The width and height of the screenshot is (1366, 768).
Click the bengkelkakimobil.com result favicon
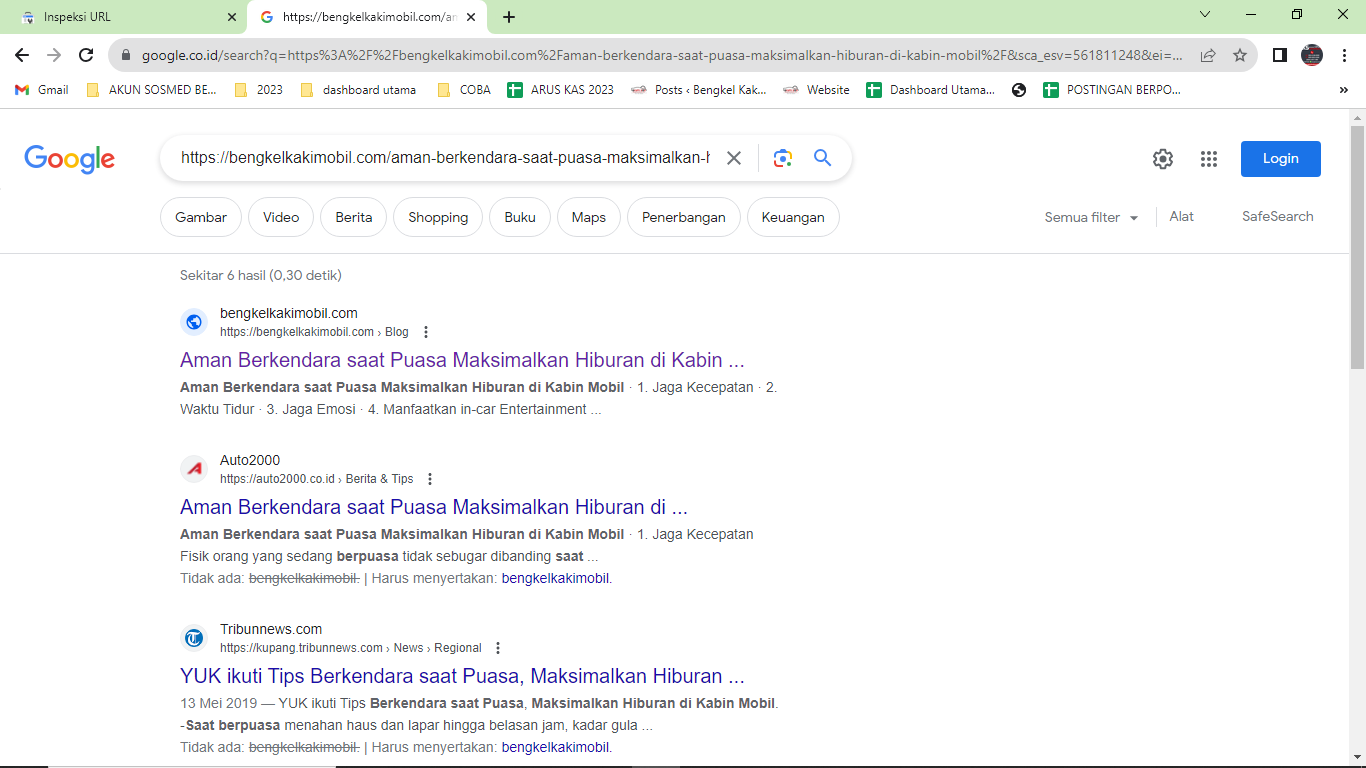point(194,322)
